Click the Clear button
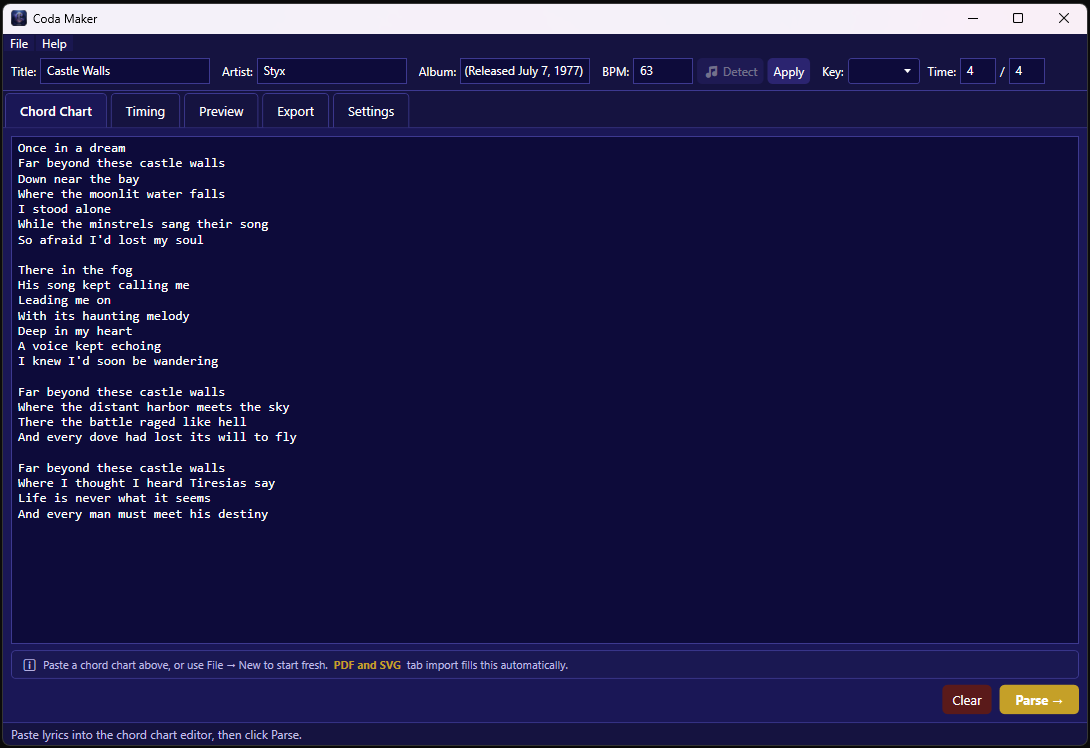This screenshot has height=748, width=1090. point(966,700)
